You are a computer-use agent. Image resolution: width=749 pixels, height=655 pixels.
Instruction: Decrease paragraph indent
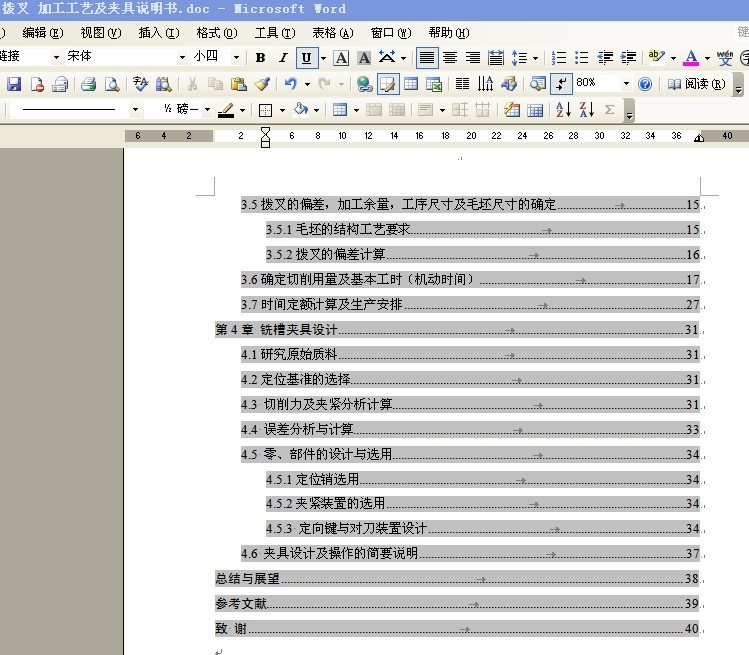pos(605,58)
